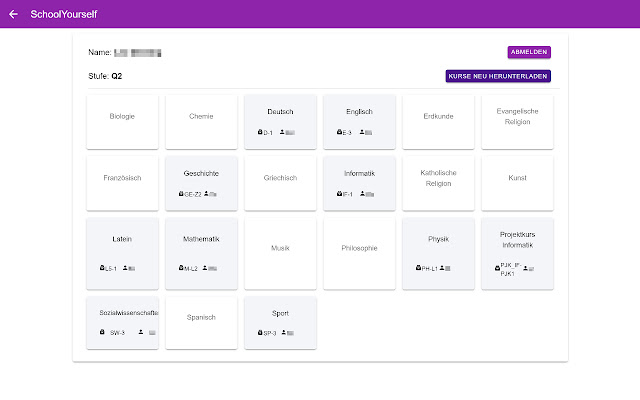The height and width of the screenshot is (400, 640).
Task: Click the M-L2 course code
Action: (x=191, y=269)
